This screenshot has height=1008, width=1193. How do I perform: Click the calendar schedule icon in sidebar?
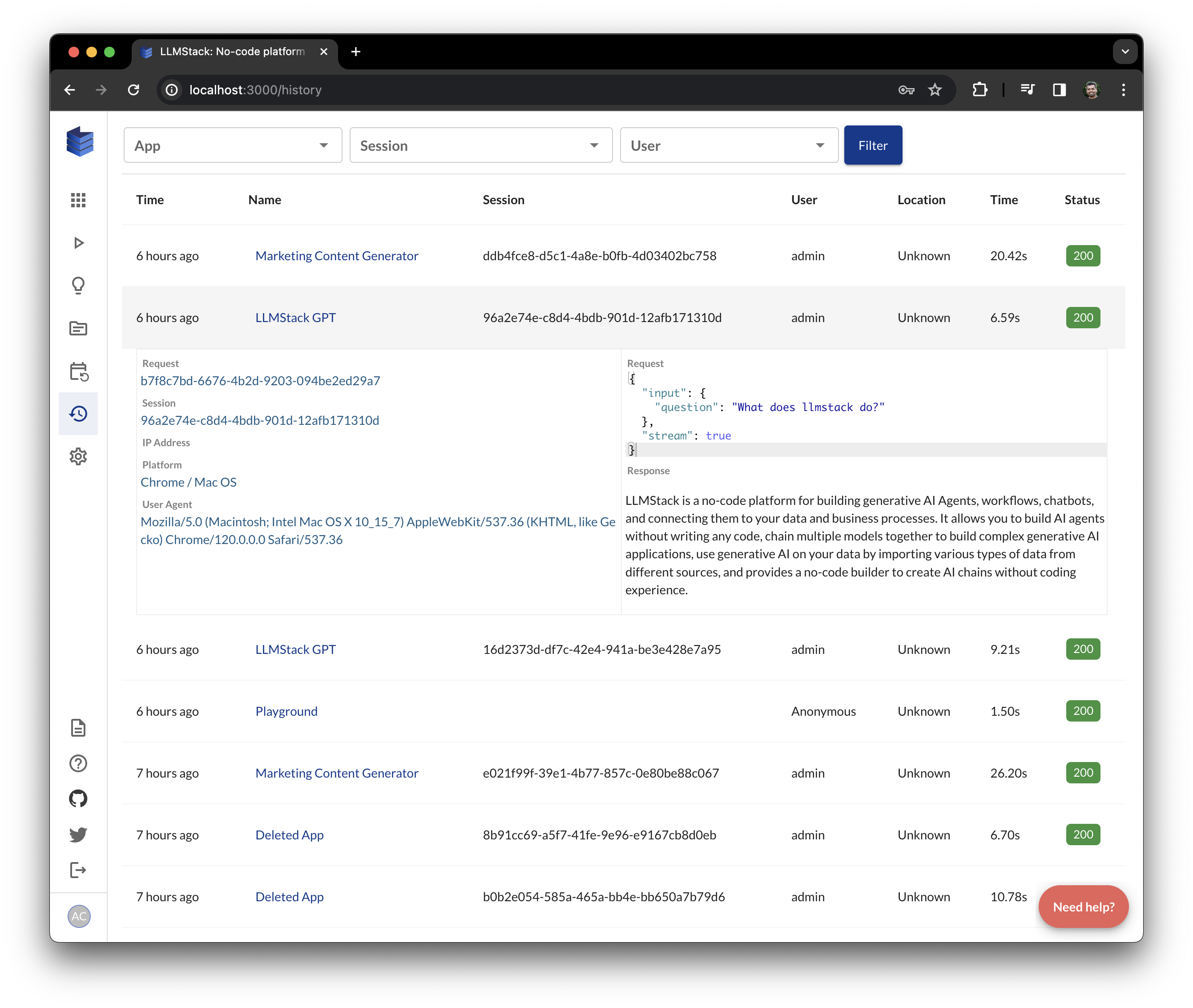tap(78, 371)
